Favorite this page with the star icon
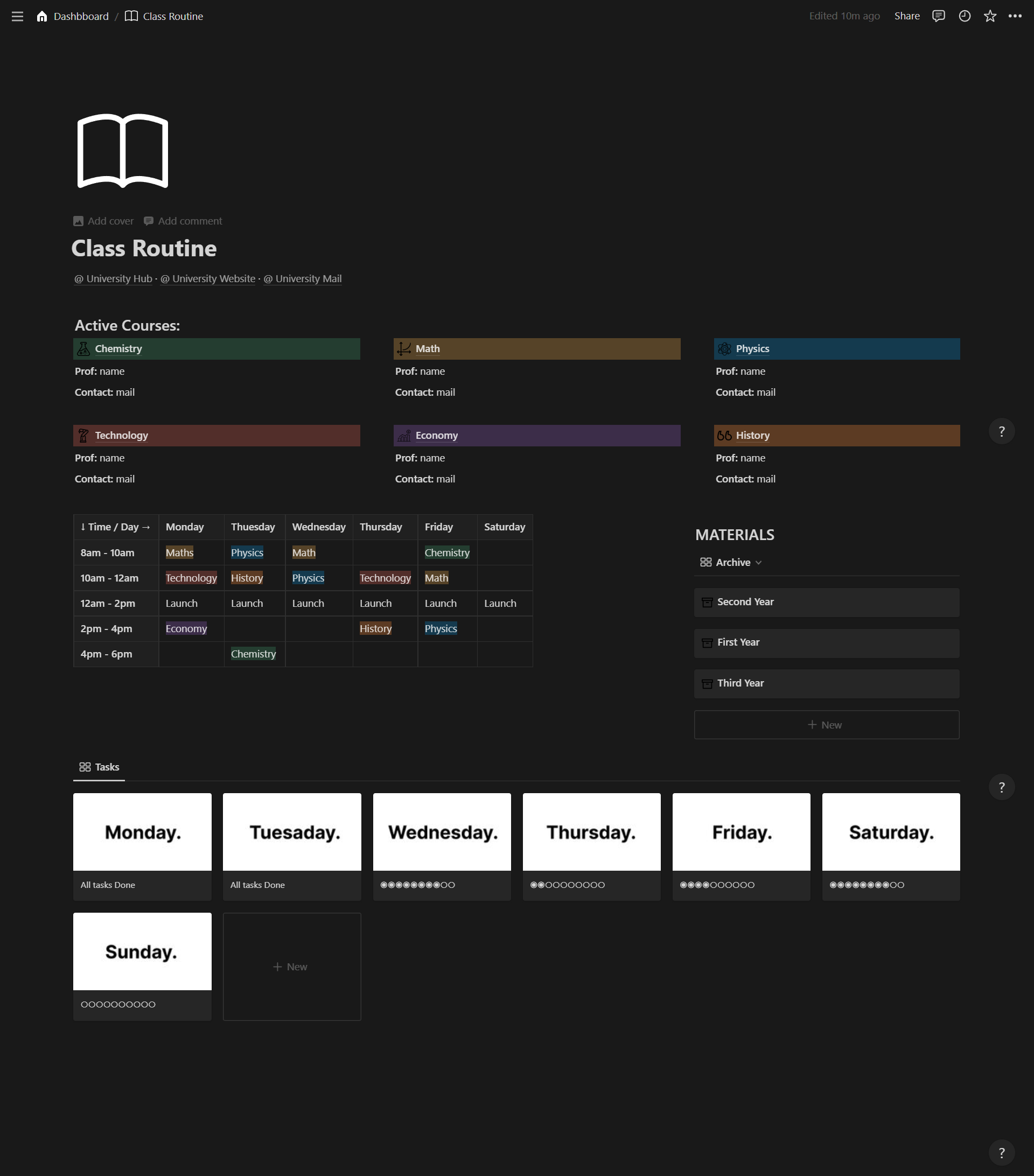This screenshot has width=1034, height=1176. point(990,16)
